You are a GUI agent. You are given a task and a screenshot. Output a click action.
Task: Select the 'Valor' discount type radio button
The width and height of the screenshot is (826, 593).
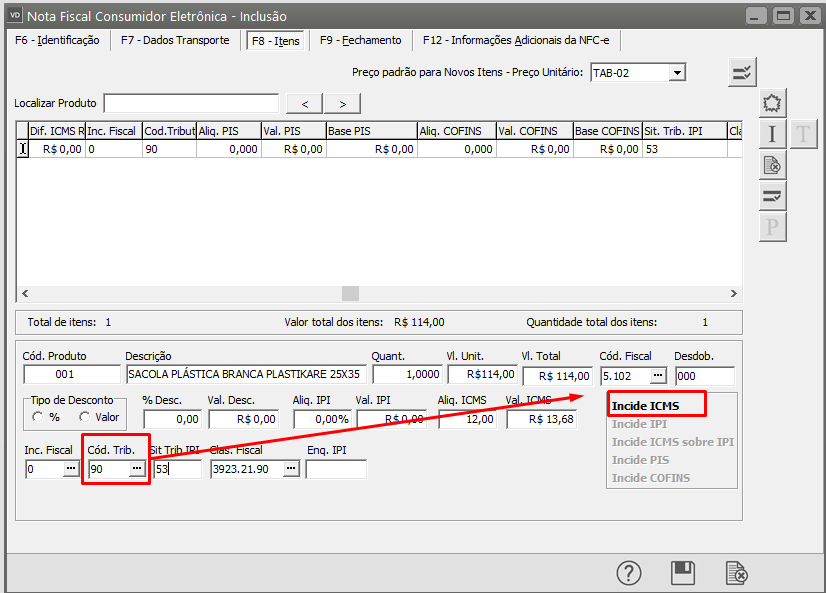pos(85,417)
